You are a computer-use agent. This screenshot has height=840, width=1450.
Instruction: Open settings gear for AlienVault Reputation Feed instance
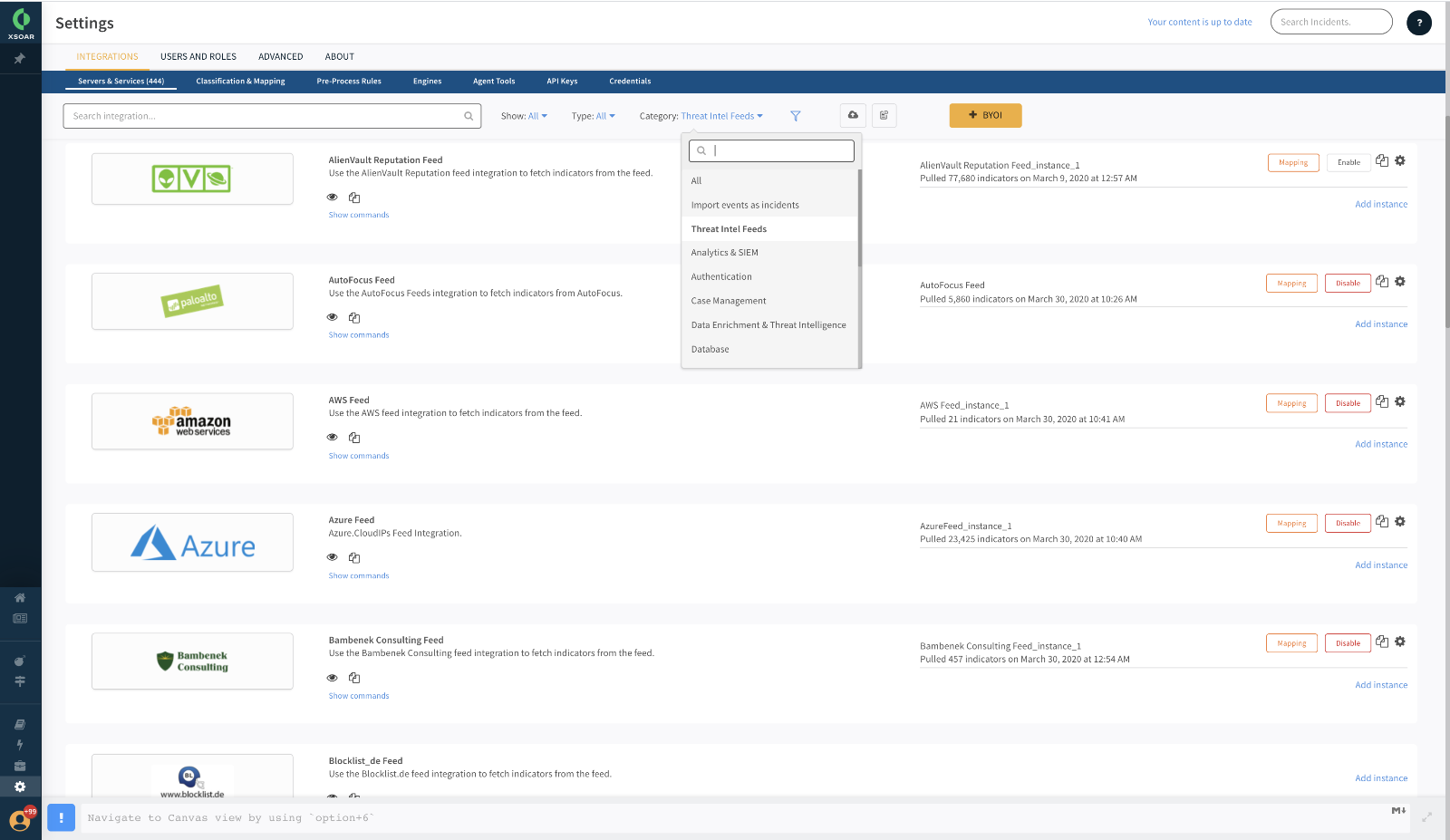click(1400, 160)
